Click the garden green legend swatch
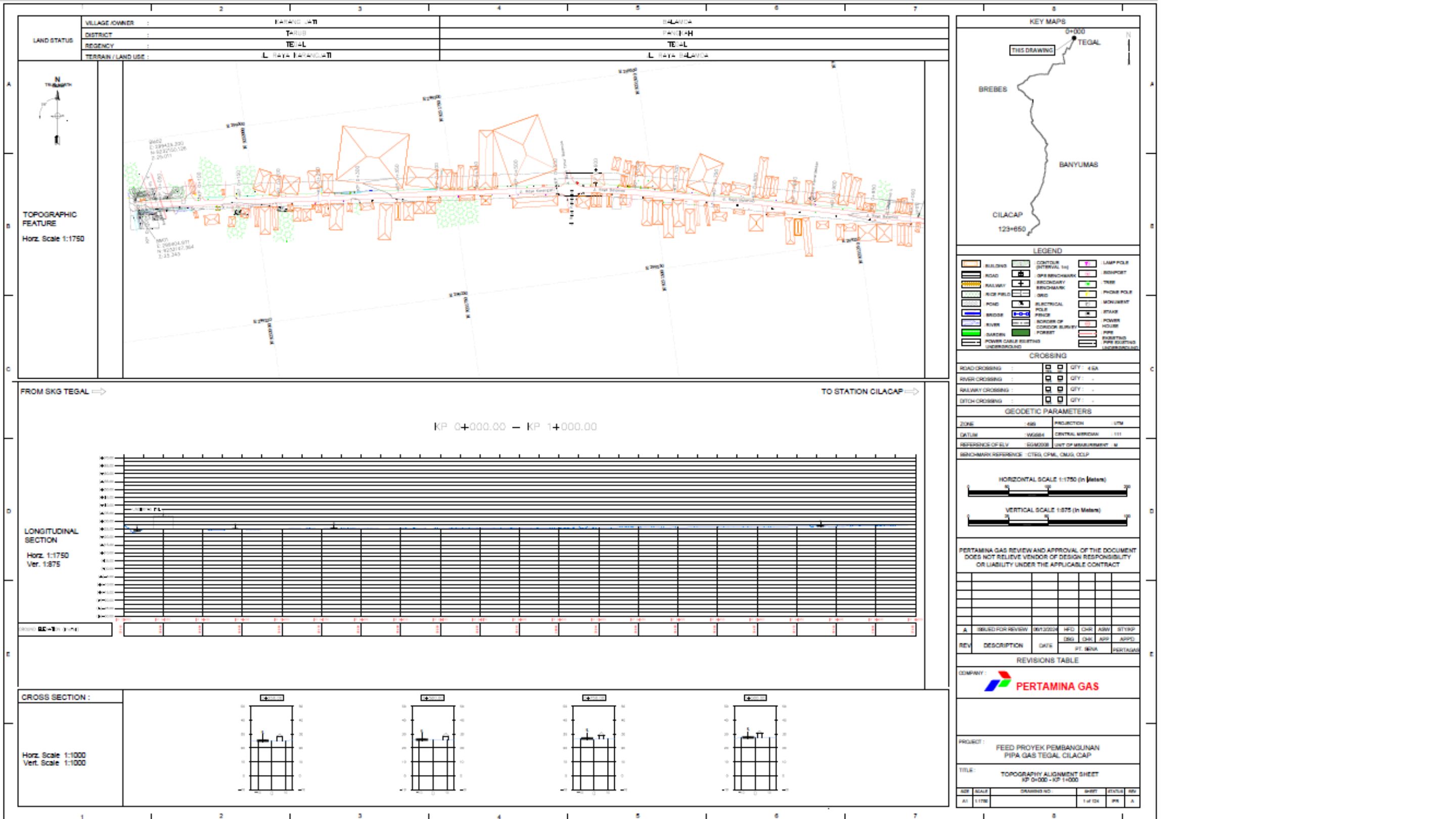 point(971,333)
